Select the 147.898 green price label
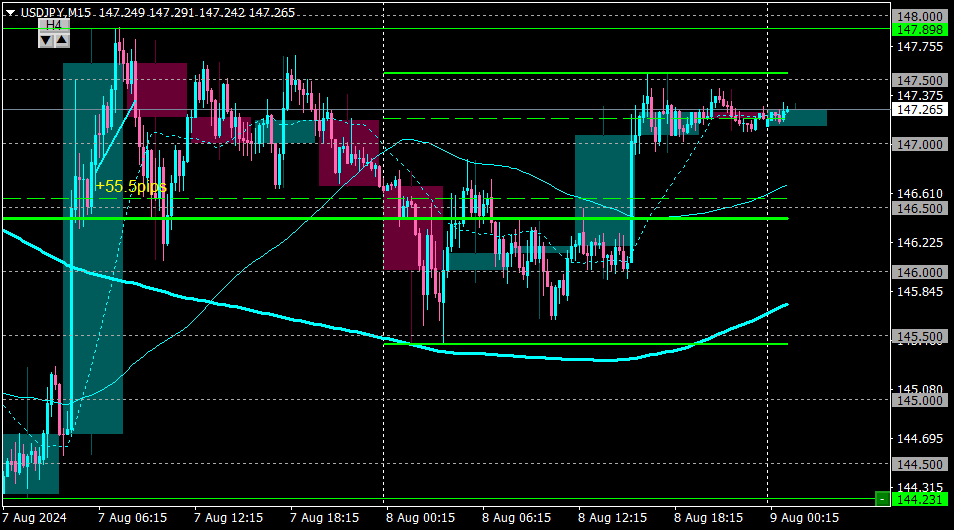This screenshot has height=530, width=954. (920, 30)
